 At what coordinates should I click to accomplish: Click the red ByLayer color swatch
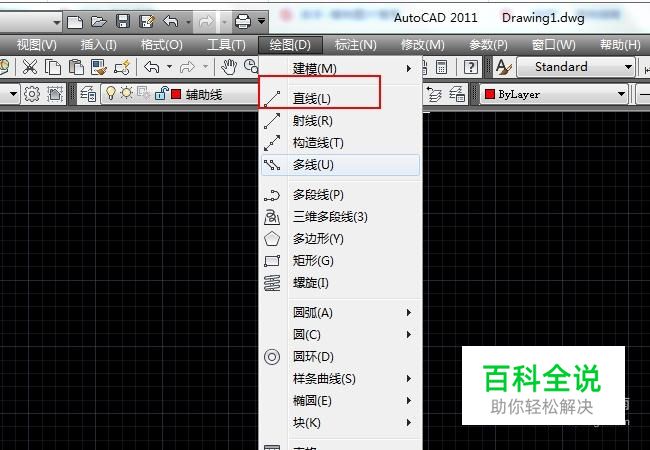click(490, 94)
